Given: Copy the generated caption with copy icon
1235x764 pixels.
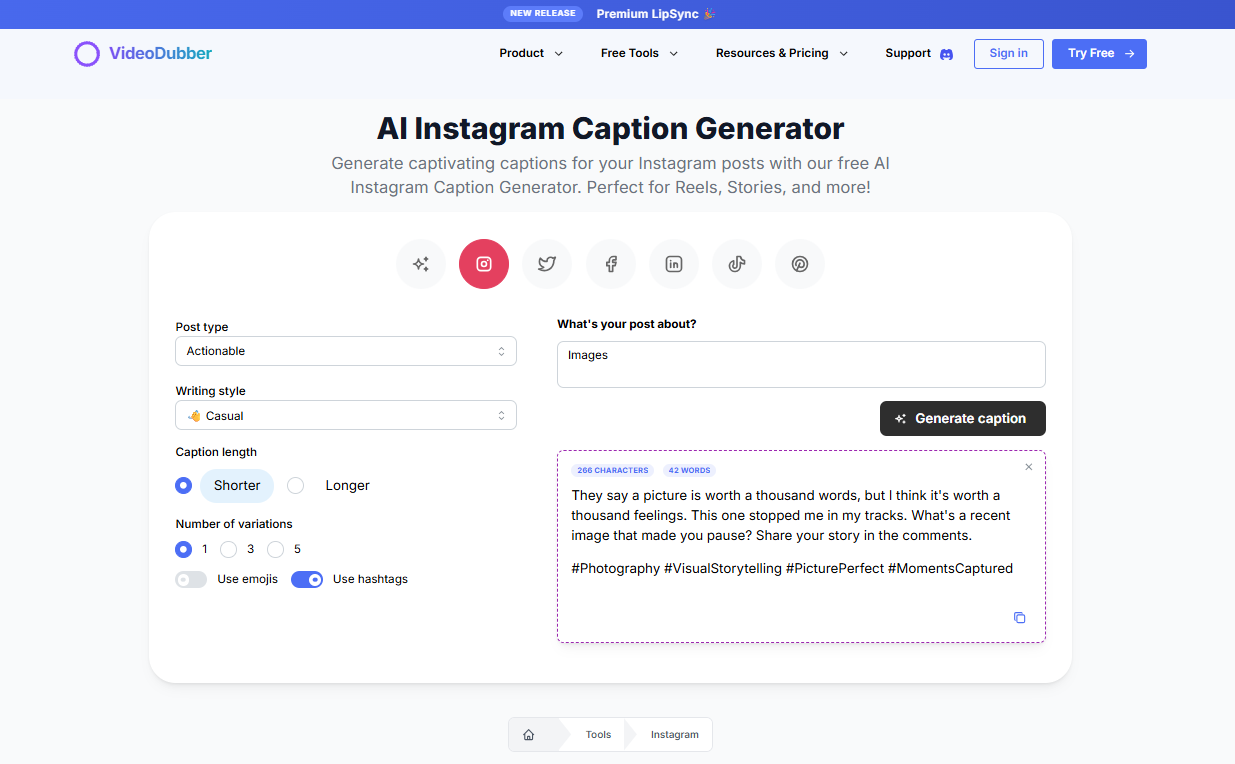Looking at the screenshot, I should pyautogui.click(x=1020, y=618).
